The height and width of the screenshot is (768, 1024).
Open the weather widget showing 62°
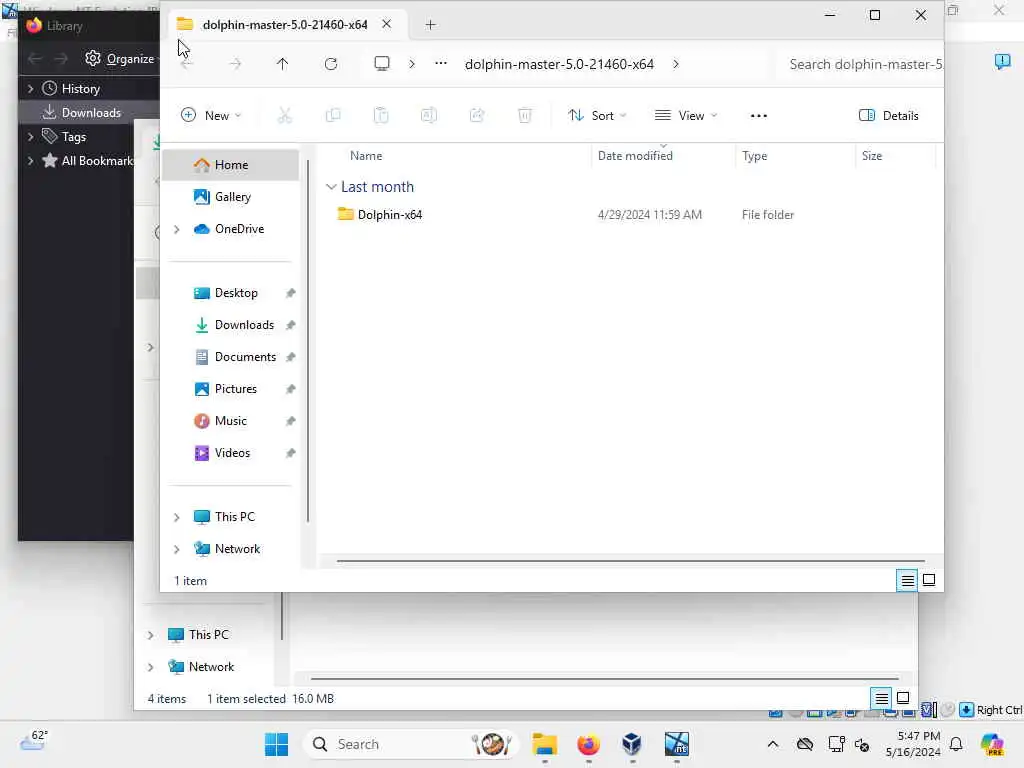(34, 741)
